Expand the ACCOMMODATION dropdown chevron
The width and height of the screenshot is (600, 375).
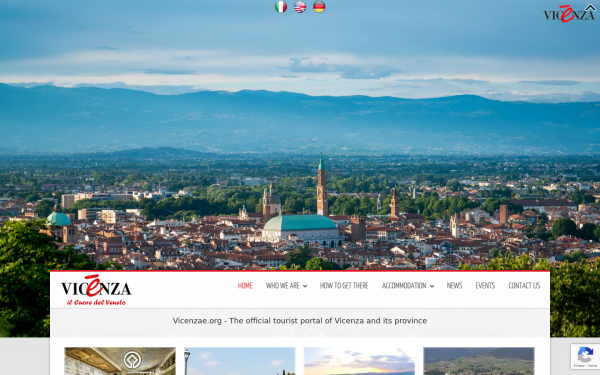[x=432, y=286]
